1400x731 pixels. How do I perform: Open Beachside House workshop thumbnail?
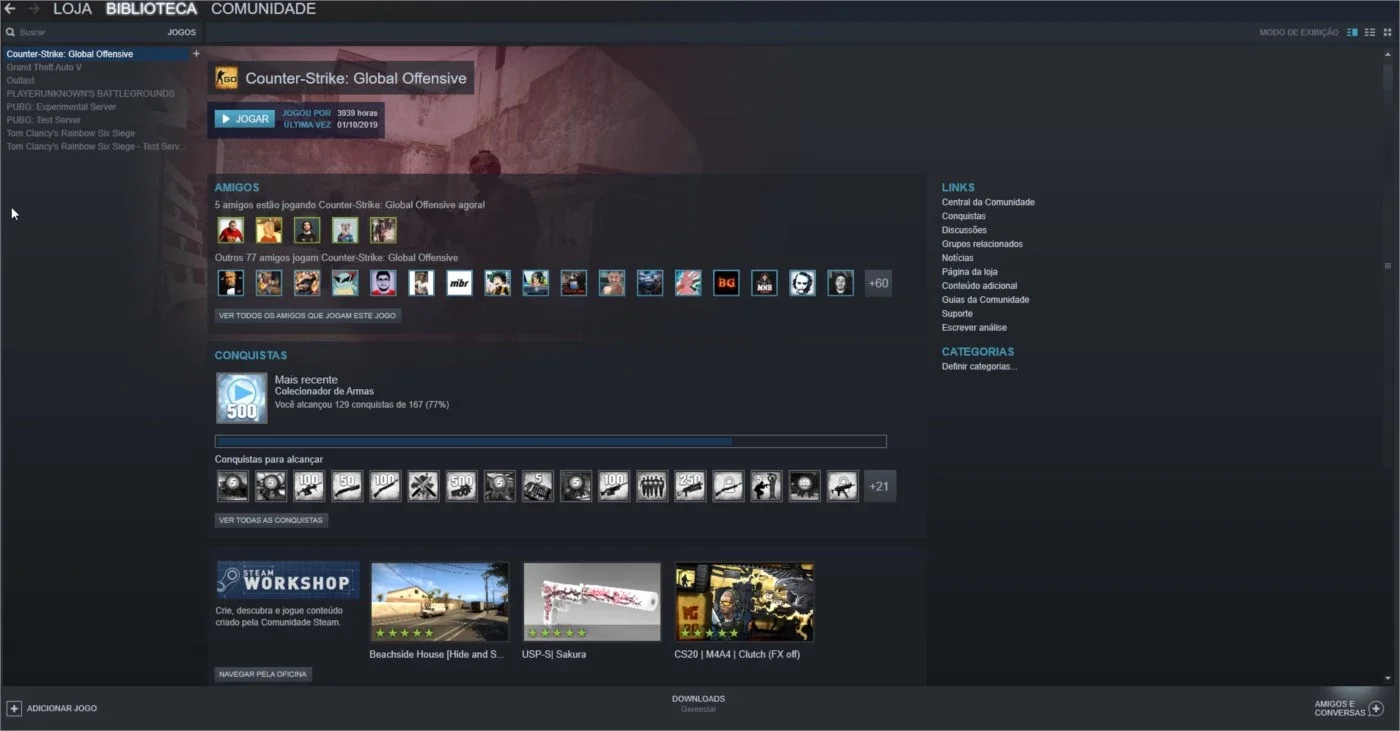[440, 602]
